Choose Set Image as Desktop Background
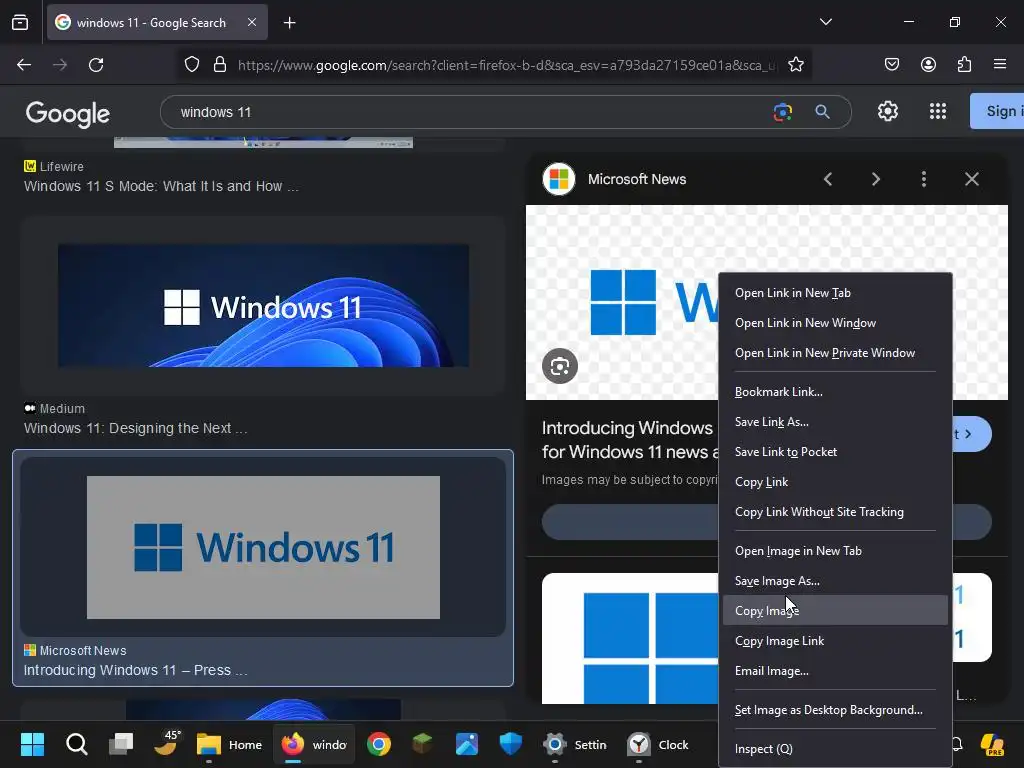Image resolution: width=1024 pixels, height=768 pixels. pyautogui.click(x=835, y=711)
